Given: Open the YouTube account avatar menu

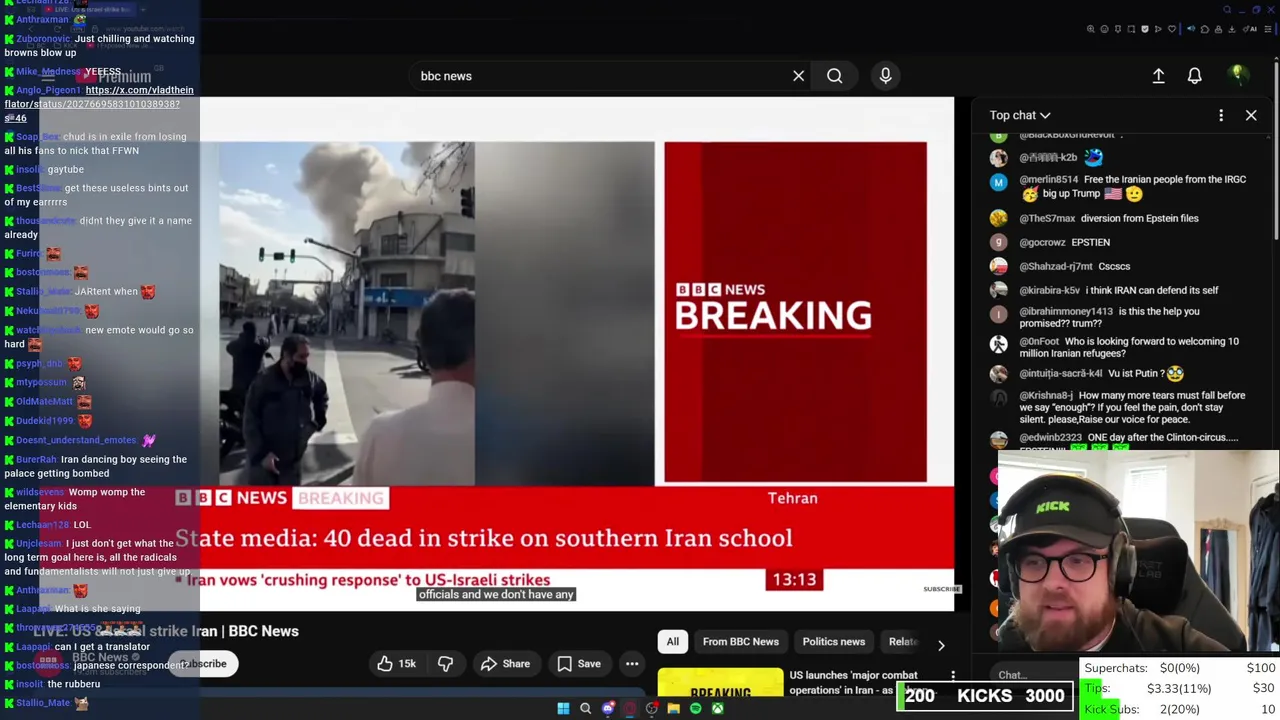Looking at the screenshot, I should point(1237,74).
